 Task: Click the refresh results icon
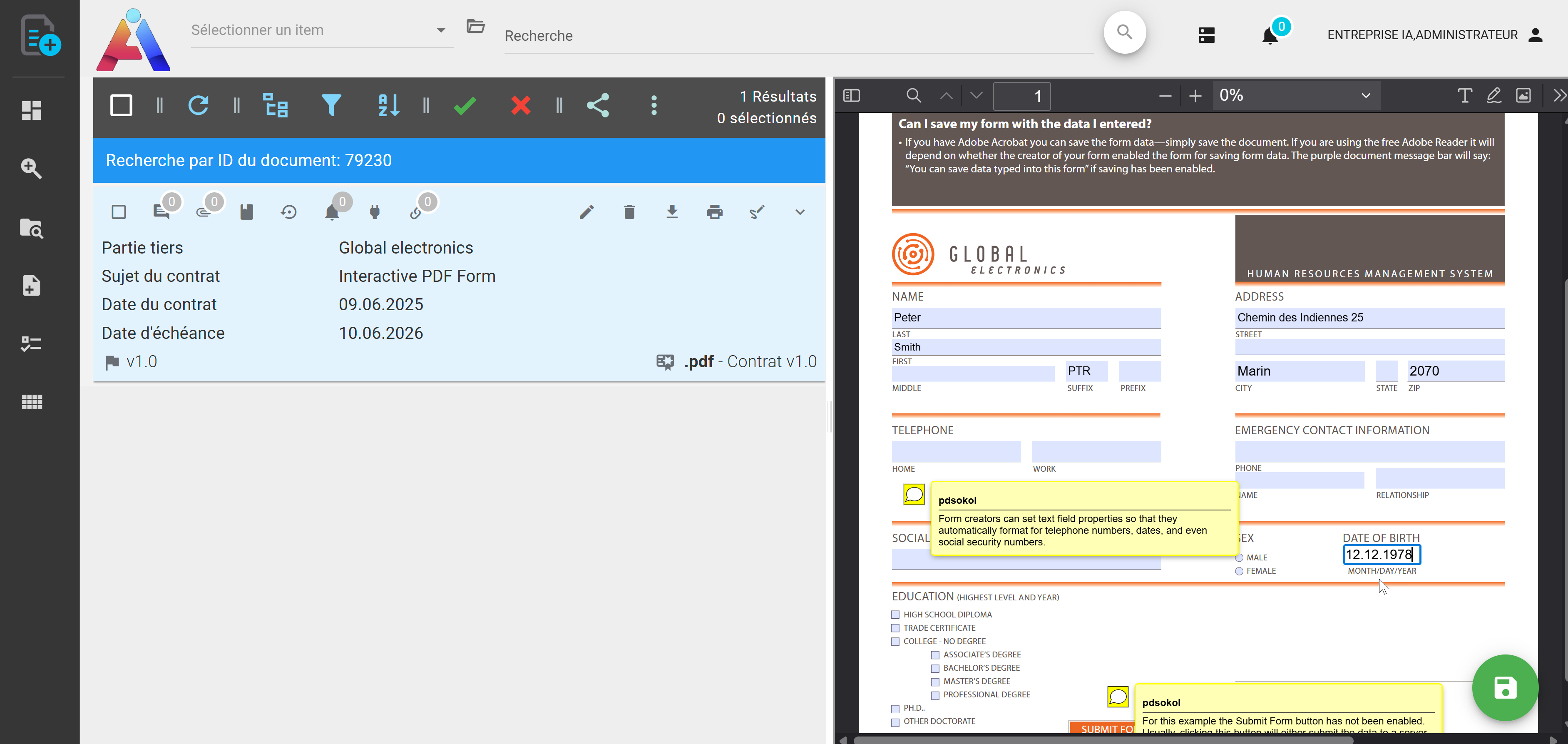(x=199, y=106)
